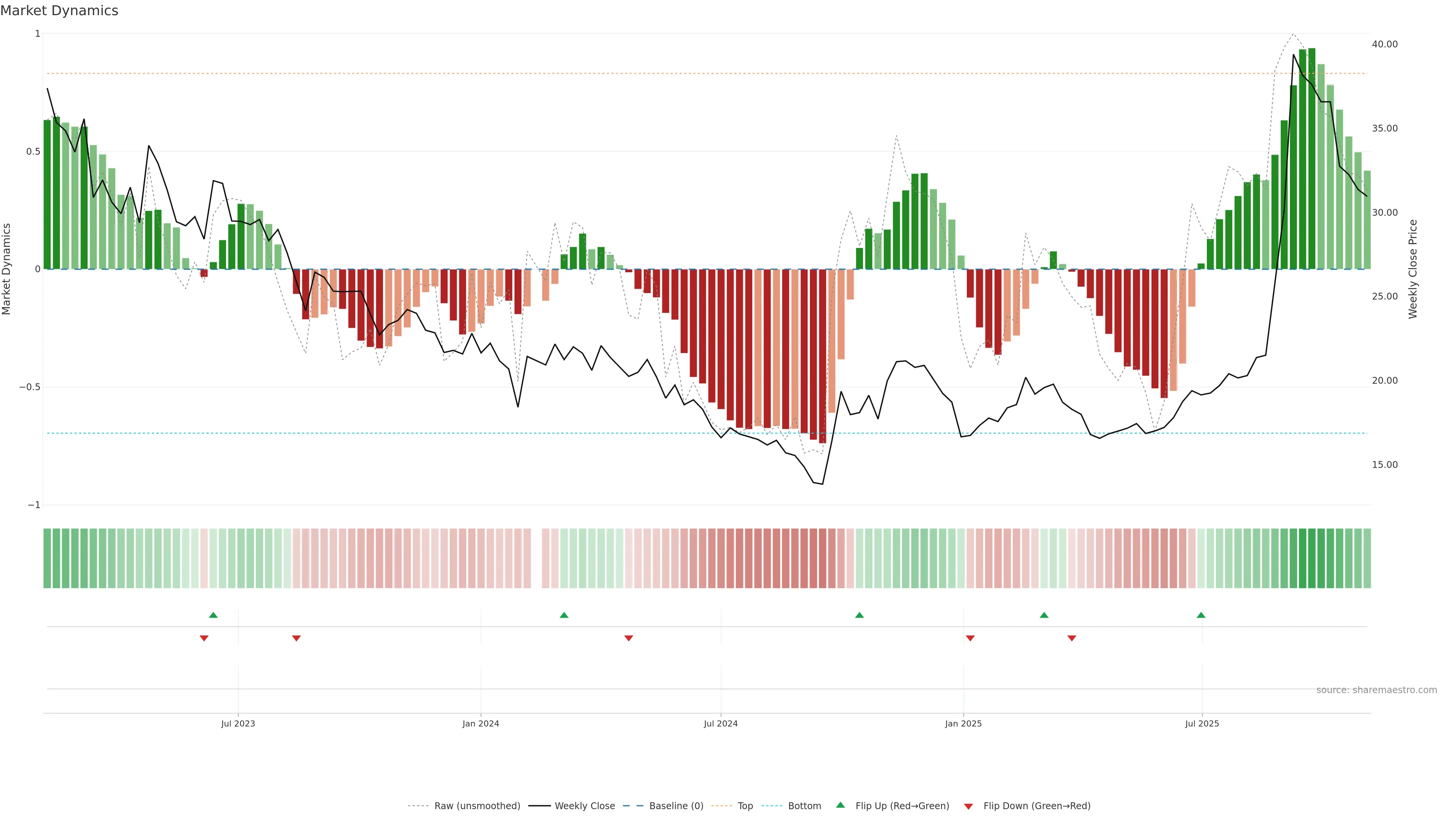Click the green flip-up triangle nearest Jul 2025
This screenshot has width=1456, height=819.
click(x=1200, y=615)
